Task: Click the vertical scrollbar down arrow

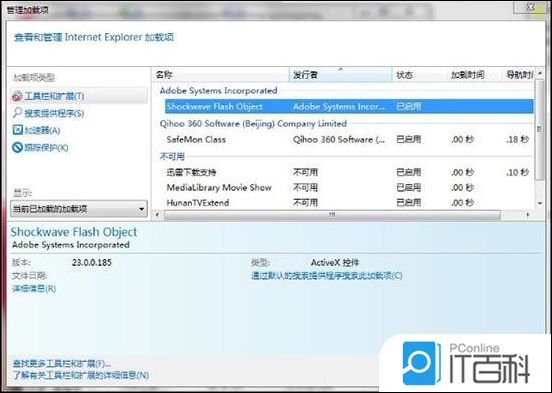Action: [x=540, y=203]
